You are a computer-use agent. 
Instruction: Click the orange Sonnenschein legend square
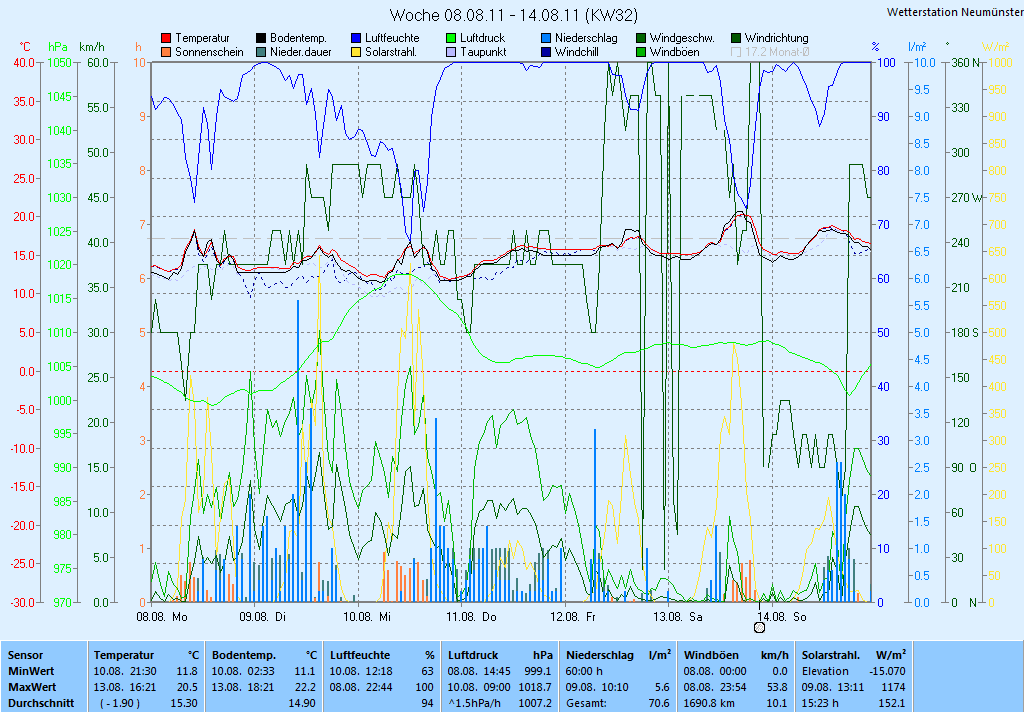pos(166,52)
